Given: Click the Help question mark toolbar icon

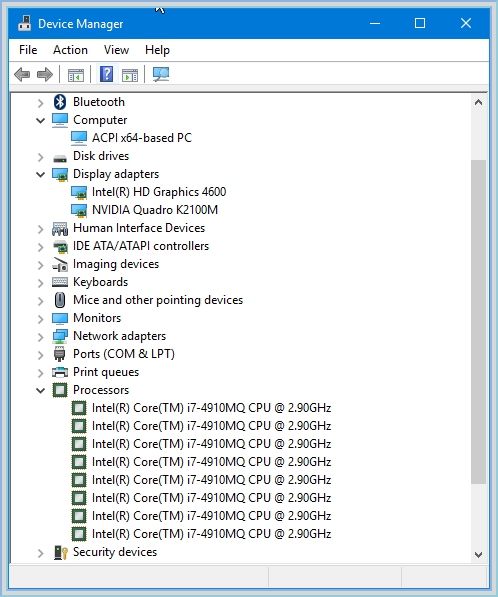Looking at the screenshot, I should (x=107, y=74).
